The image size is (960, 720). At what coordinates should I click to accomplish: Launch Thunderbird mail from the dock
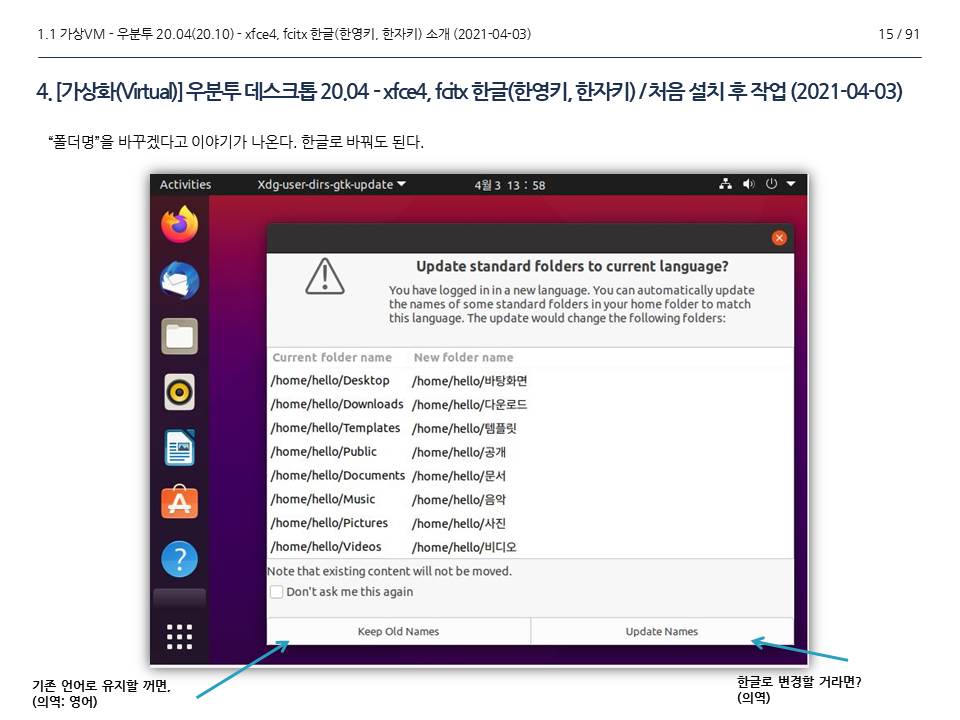pyautogui.click(x=179, y=280)
